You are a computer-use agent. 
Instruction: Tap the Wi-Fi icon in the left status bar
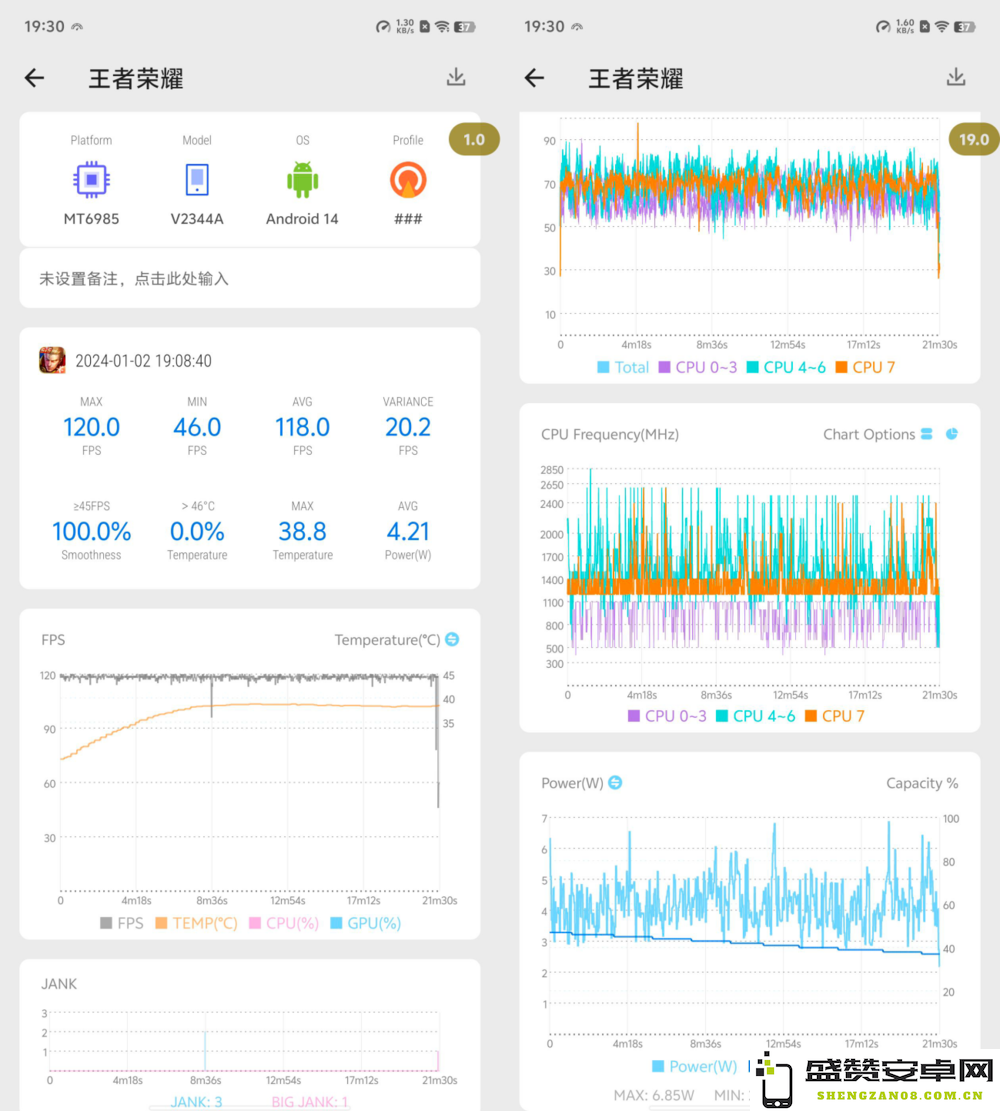pos(442,27)
